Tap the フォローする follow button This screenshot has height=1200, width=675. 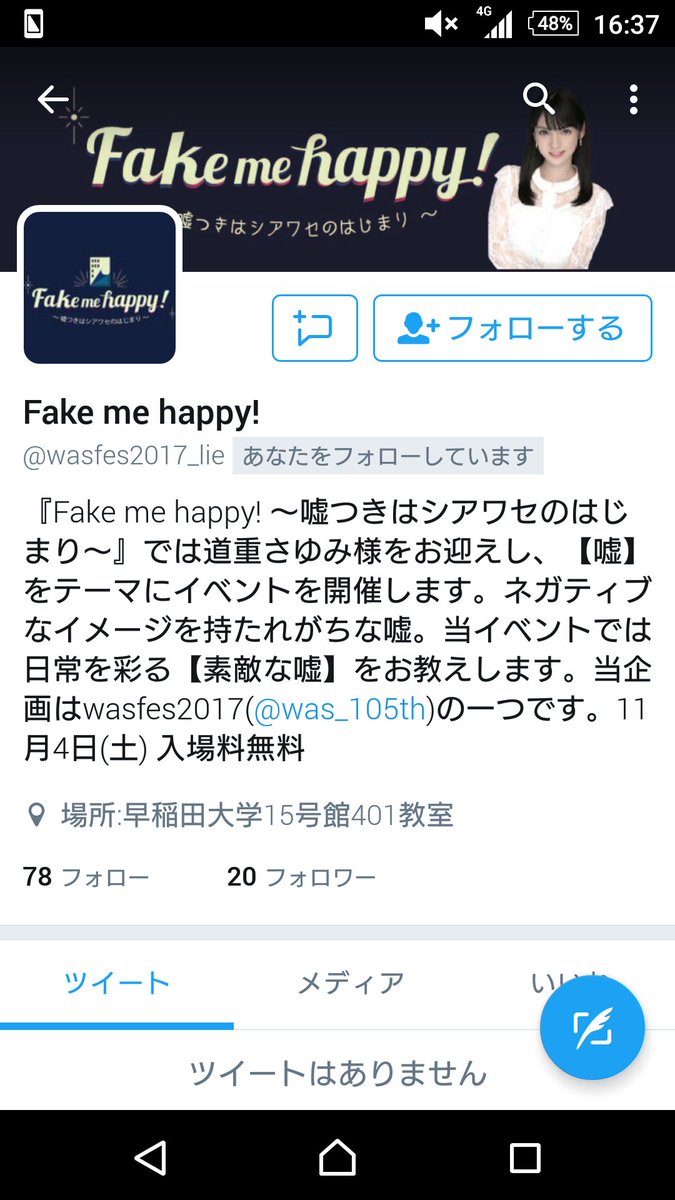click(512, 328)
